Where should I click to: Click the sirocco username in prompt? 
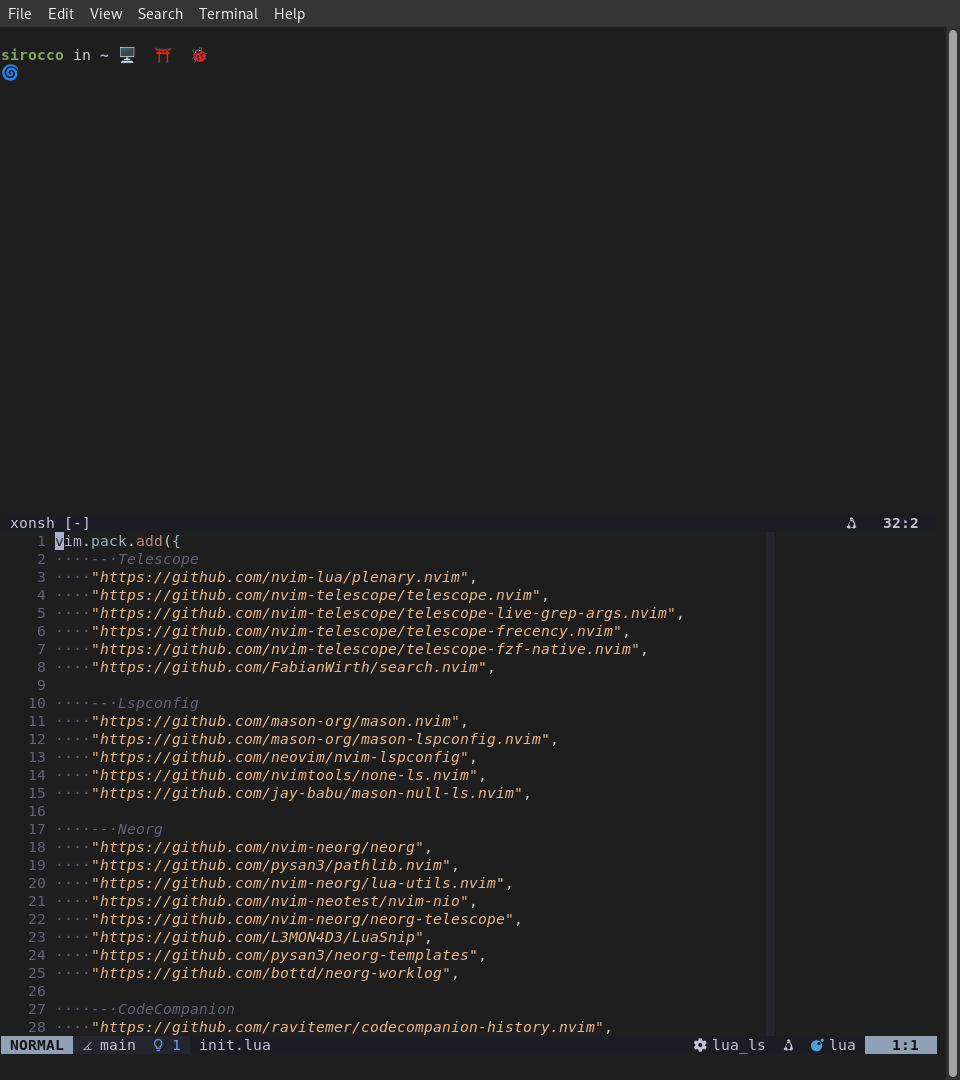click(32, 55)
